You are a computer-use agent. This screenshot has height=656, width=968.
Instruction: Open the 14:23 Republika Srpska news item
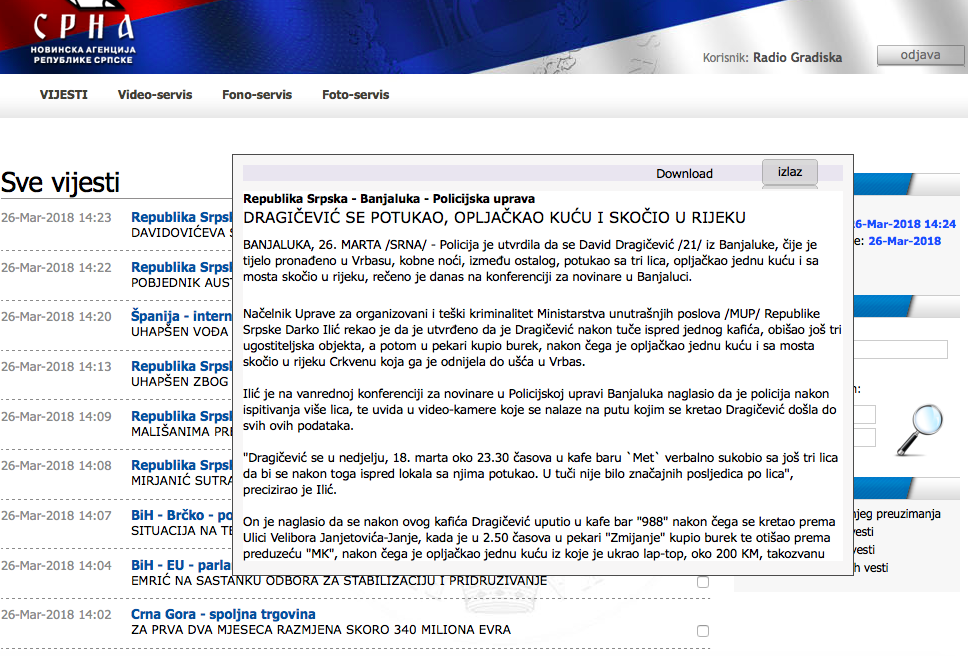(x=180, y=217)
